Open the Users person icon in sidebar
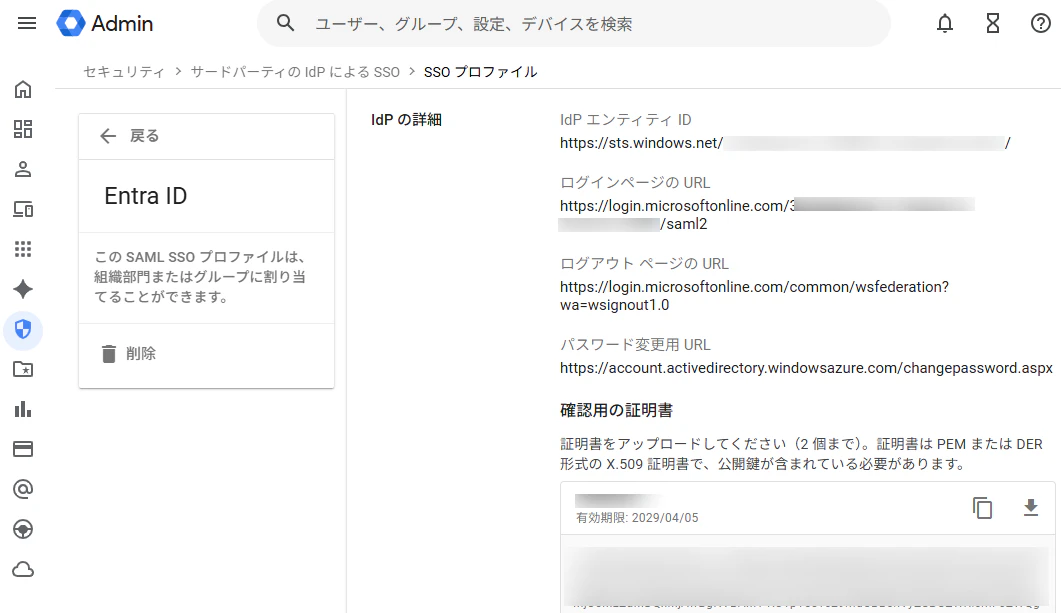 tap(23, 169)
